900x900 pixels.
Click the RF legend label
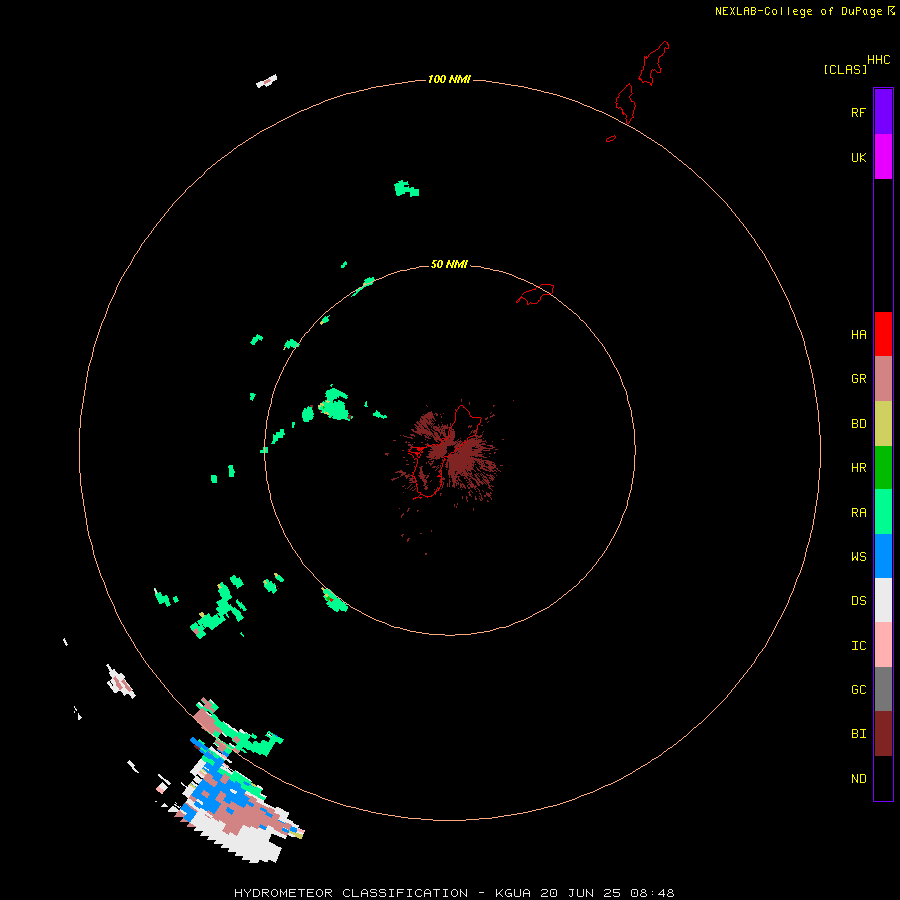coord(858,113)
